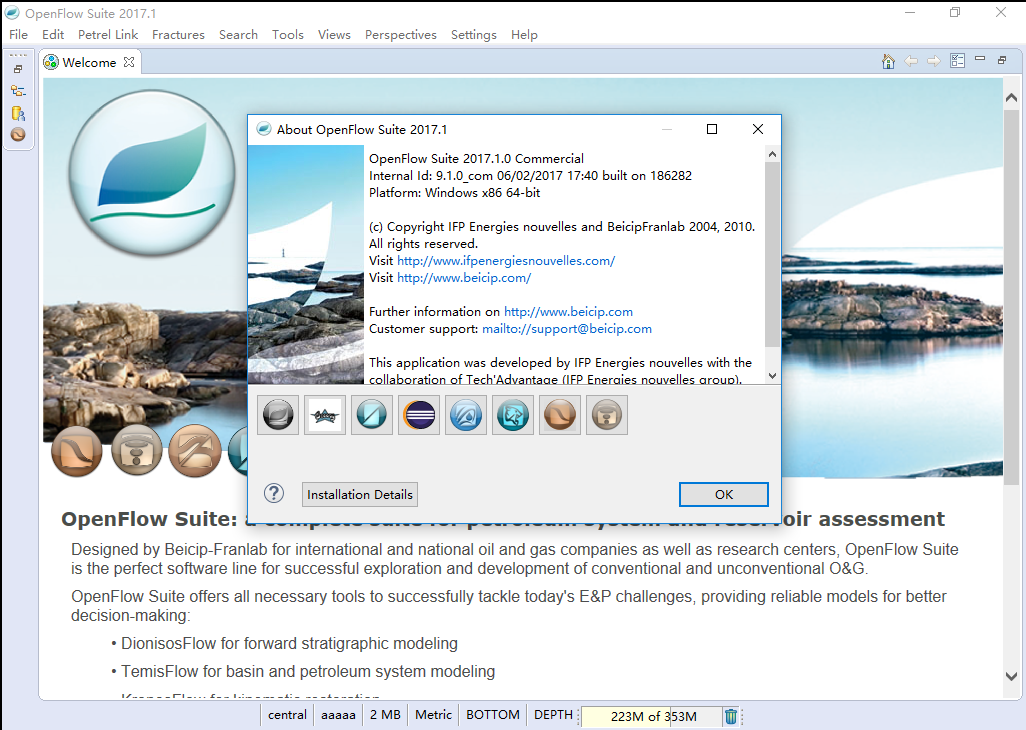
Task: Open the http://www.beicip.com/ Visit link
Action: (x=464, y=277)
